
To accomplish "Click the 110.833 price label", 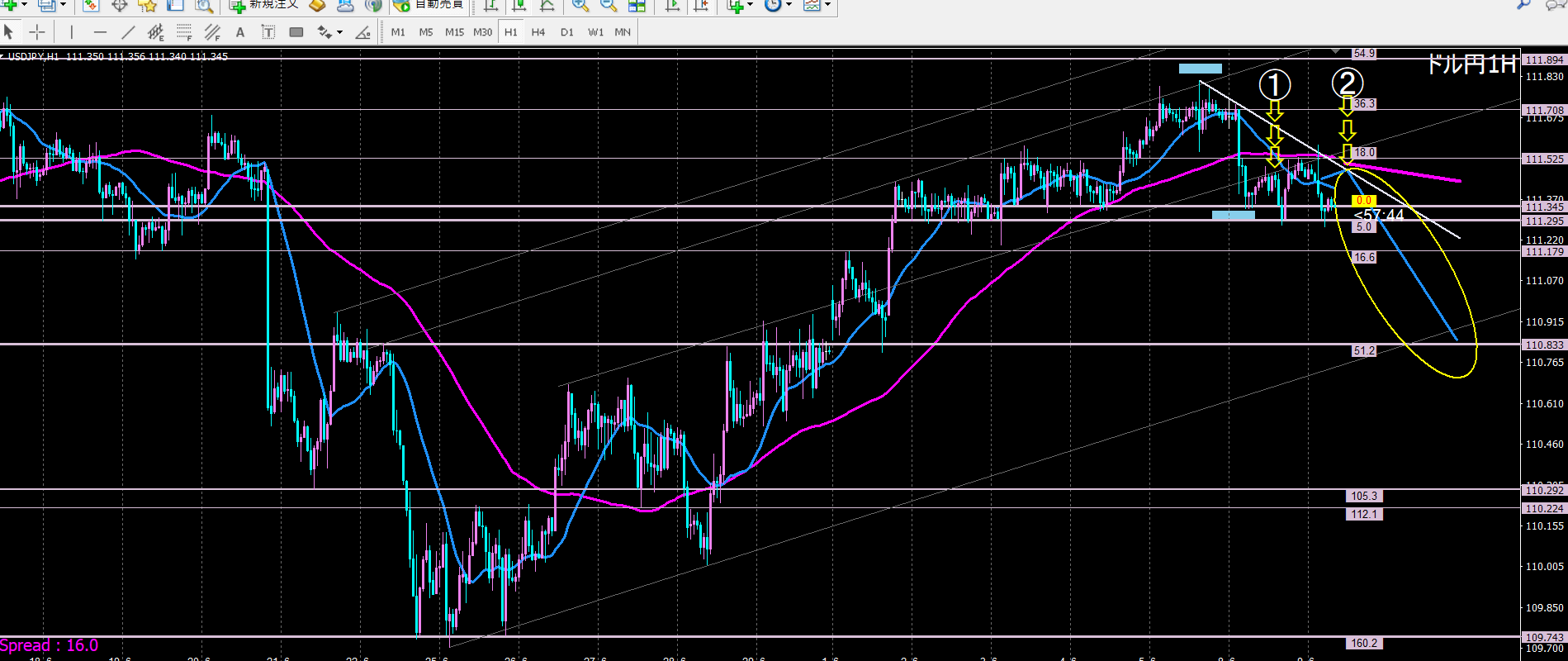I will pyautogui.click(x=1544, y=345).
